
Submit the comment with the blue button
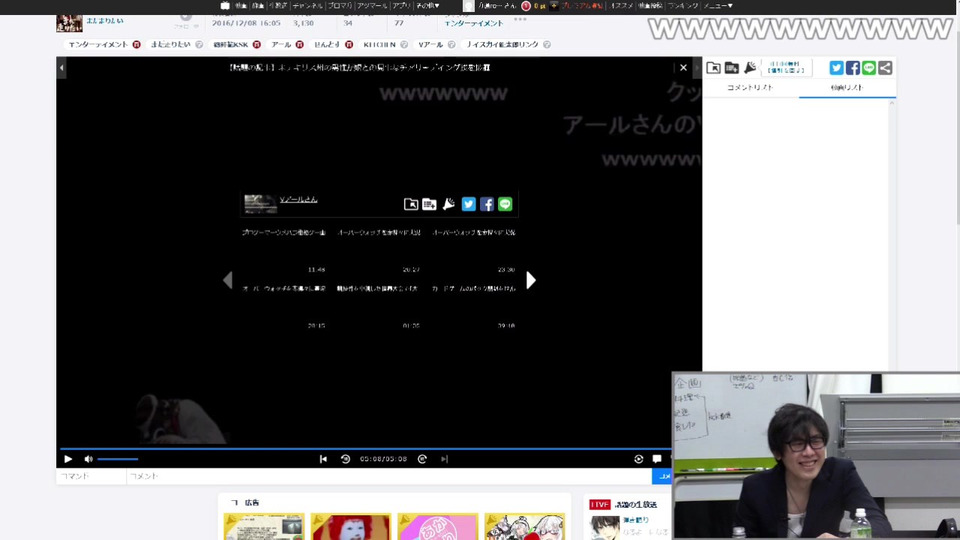coord(662,476)
